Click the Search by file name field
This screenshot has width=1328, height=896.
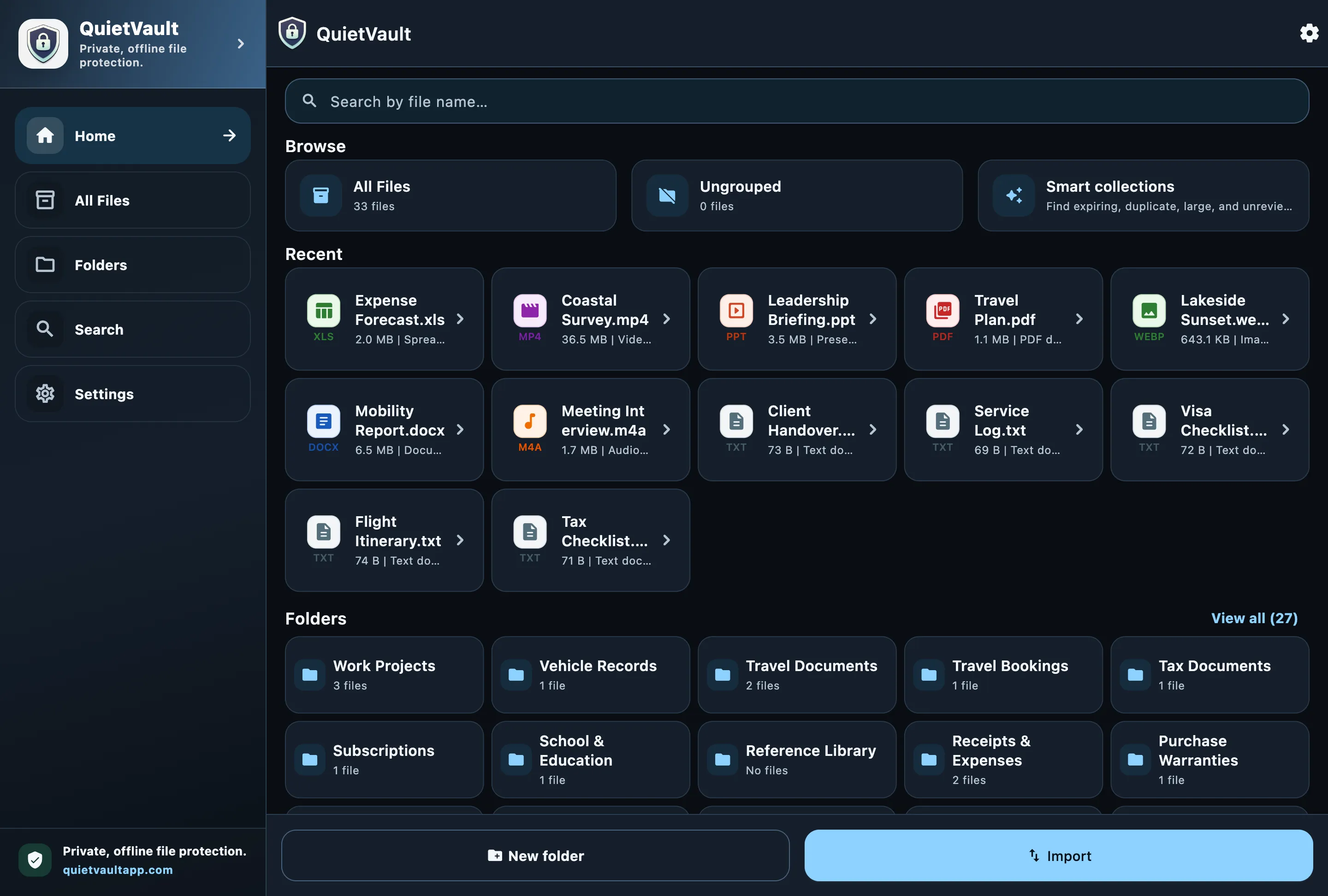click(x=797, y=101)
